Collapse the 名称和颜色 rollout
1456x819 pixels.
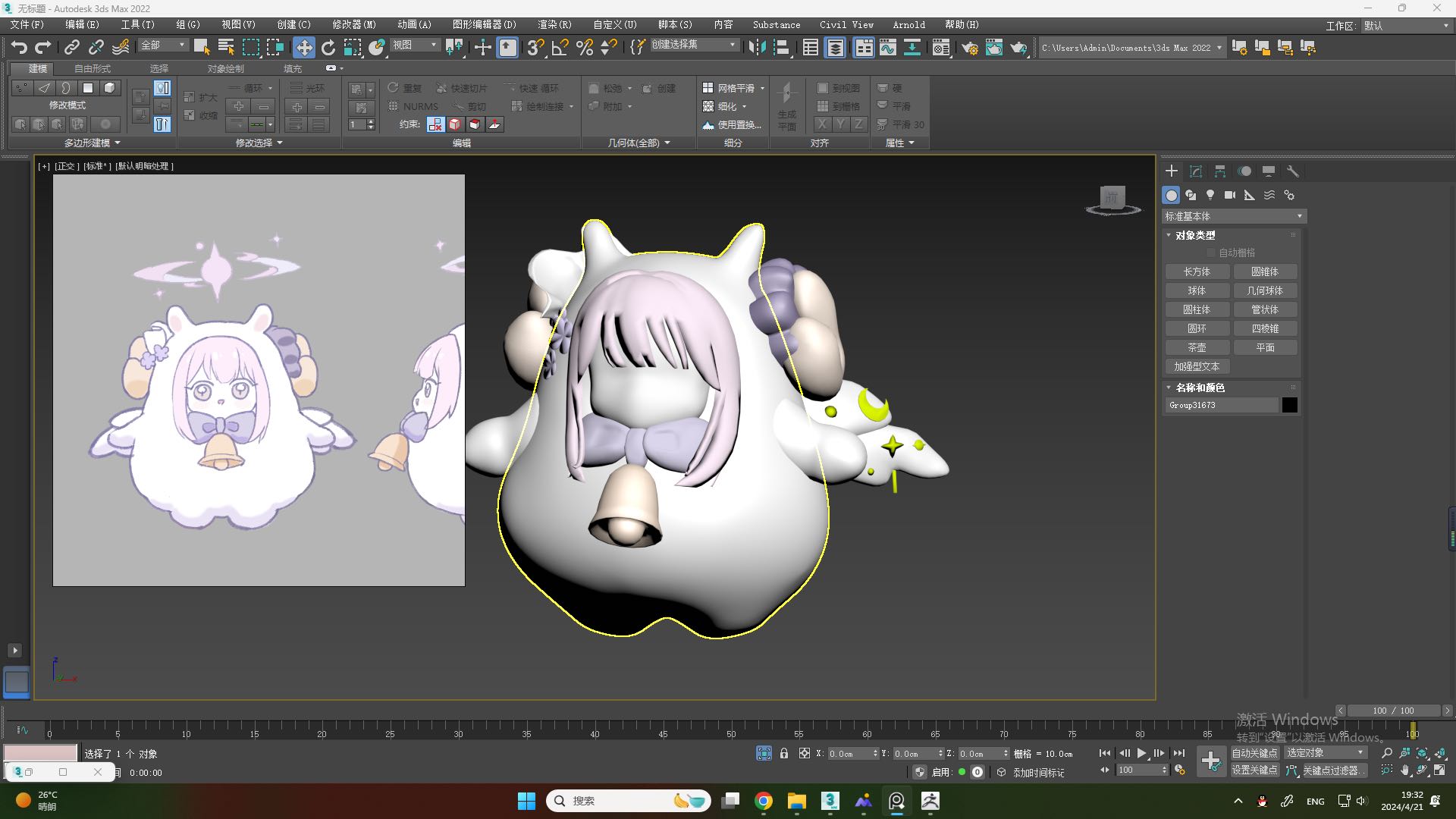[x=1200, y=388]
